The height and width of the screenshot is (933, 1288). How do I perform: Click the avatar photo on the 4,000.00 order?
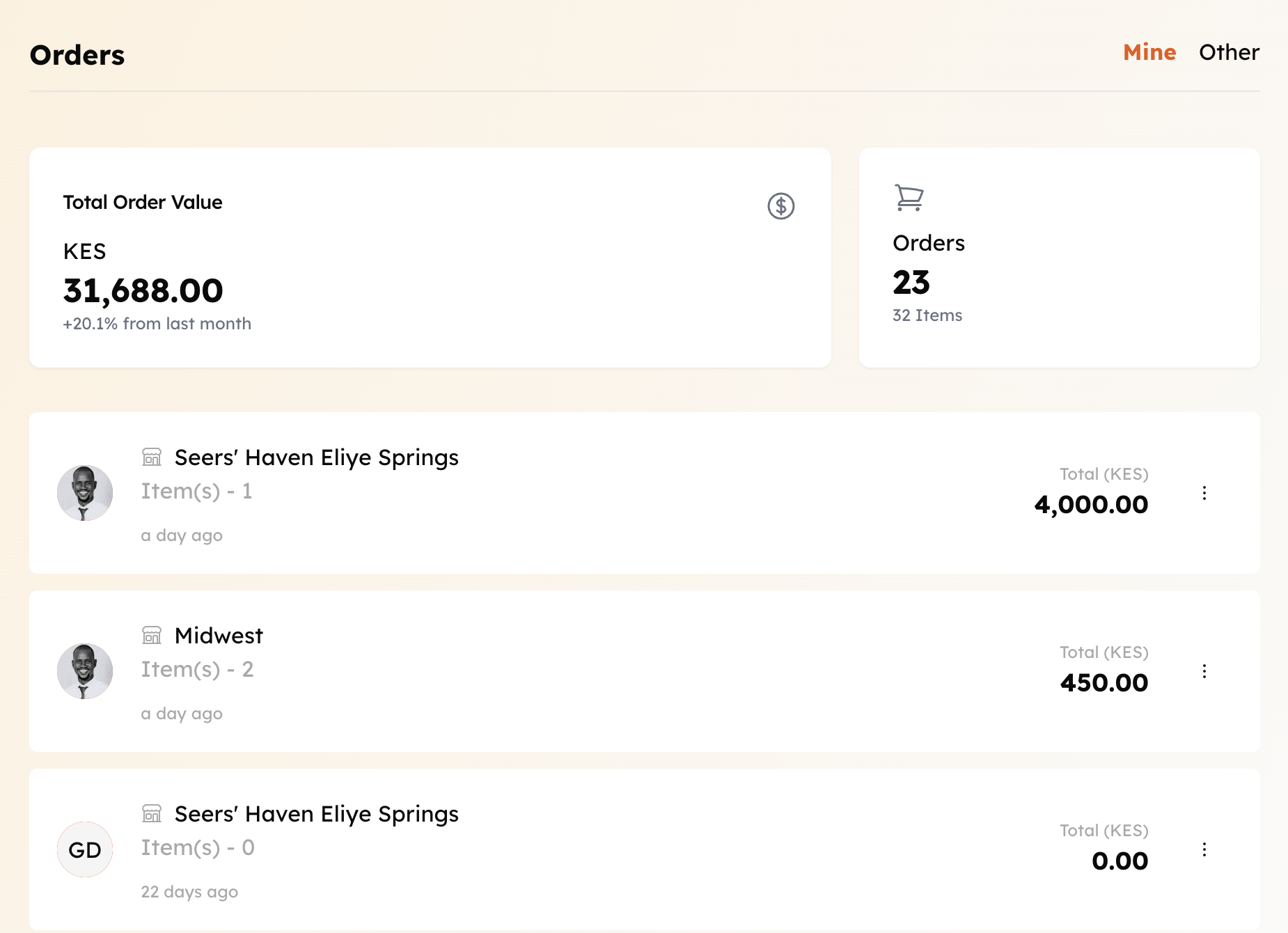coord(84,492)
